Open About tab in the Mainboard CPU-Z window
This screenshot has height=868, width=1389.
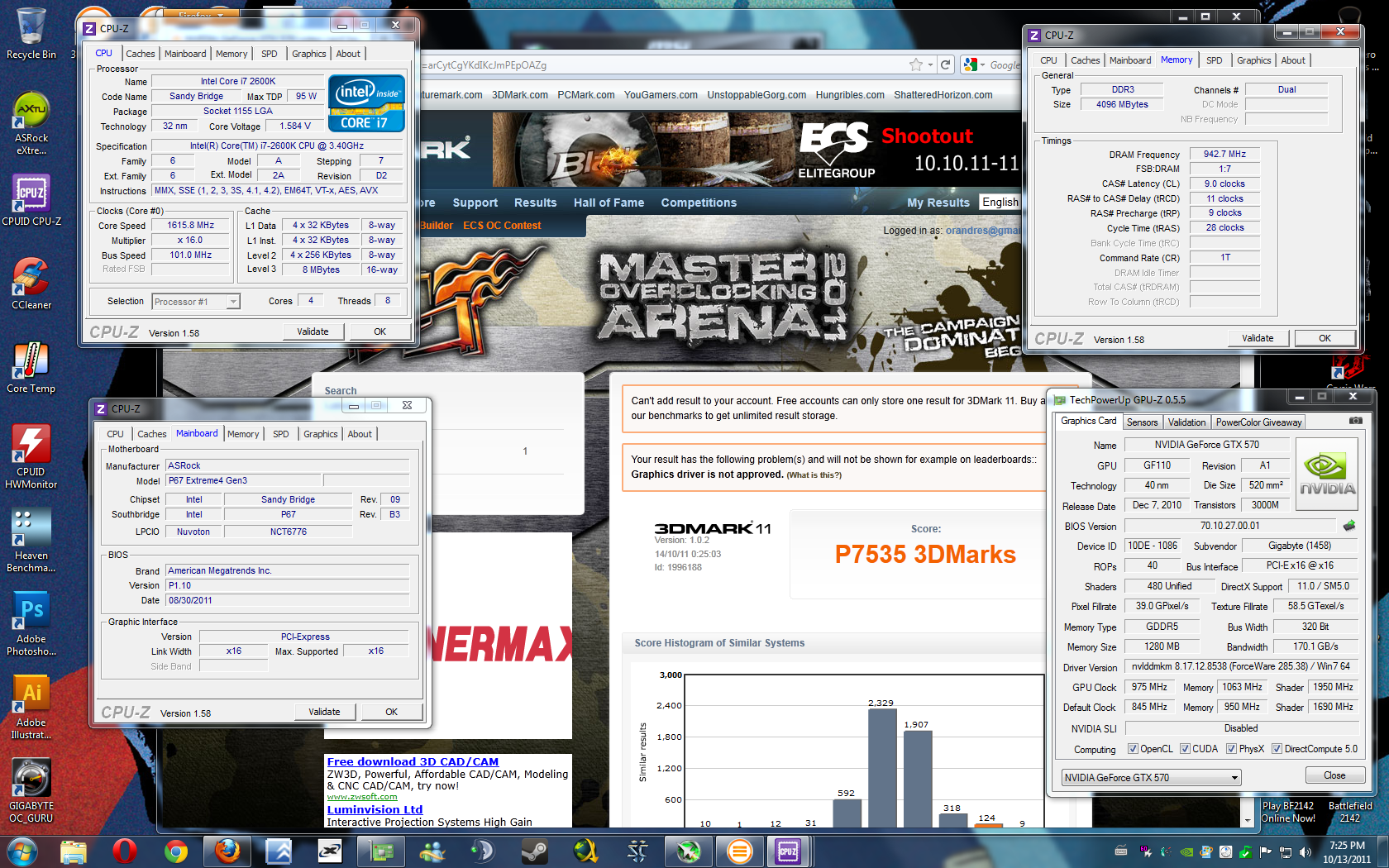[360, 434]
